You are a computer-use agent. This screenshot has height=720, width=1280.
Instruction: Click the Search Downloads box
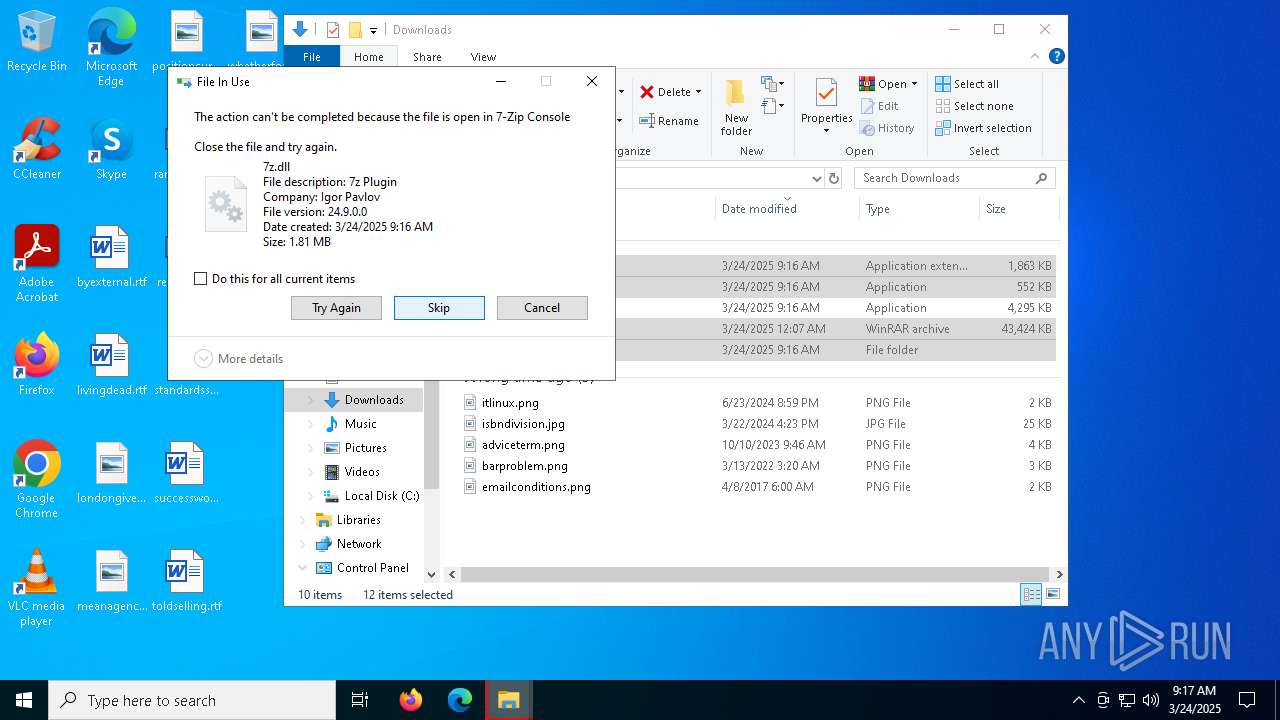tap(955, 178)
